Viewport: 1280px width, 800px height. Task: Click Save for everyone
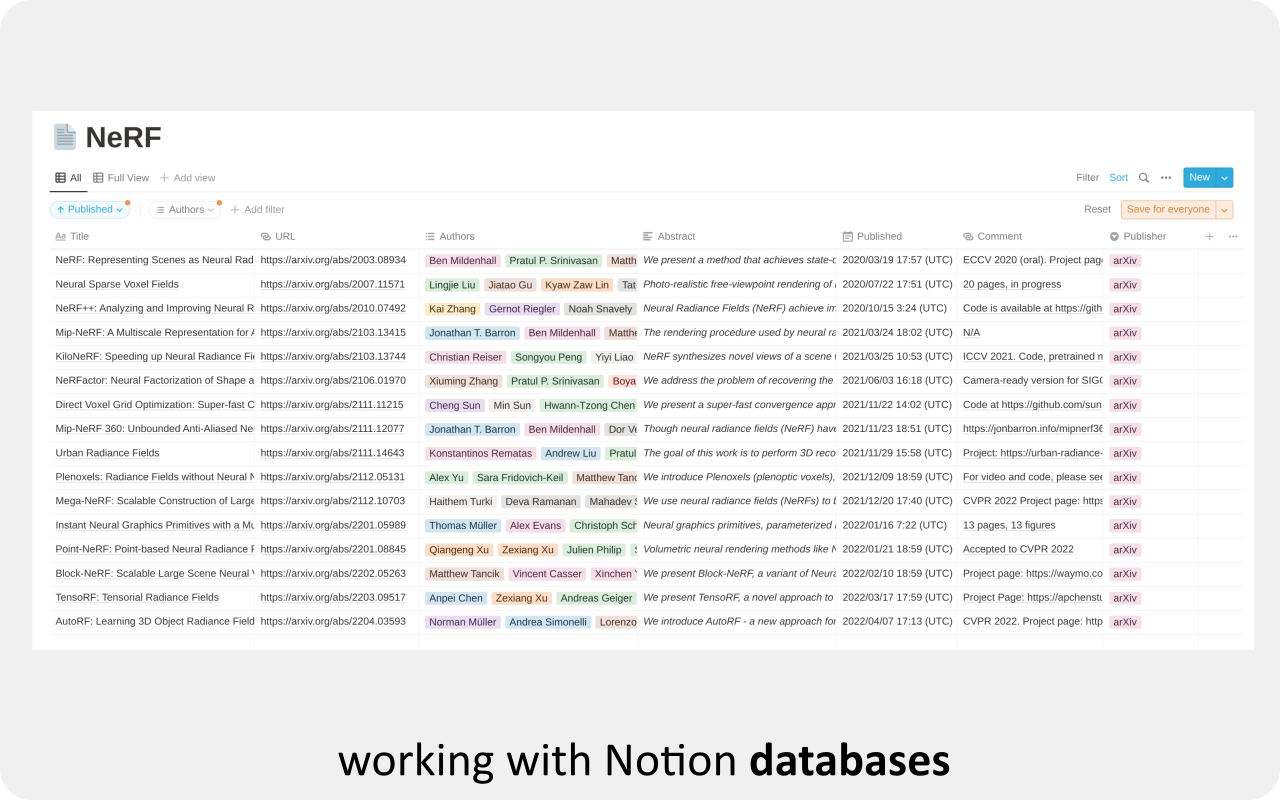[x=1168, y=210]
